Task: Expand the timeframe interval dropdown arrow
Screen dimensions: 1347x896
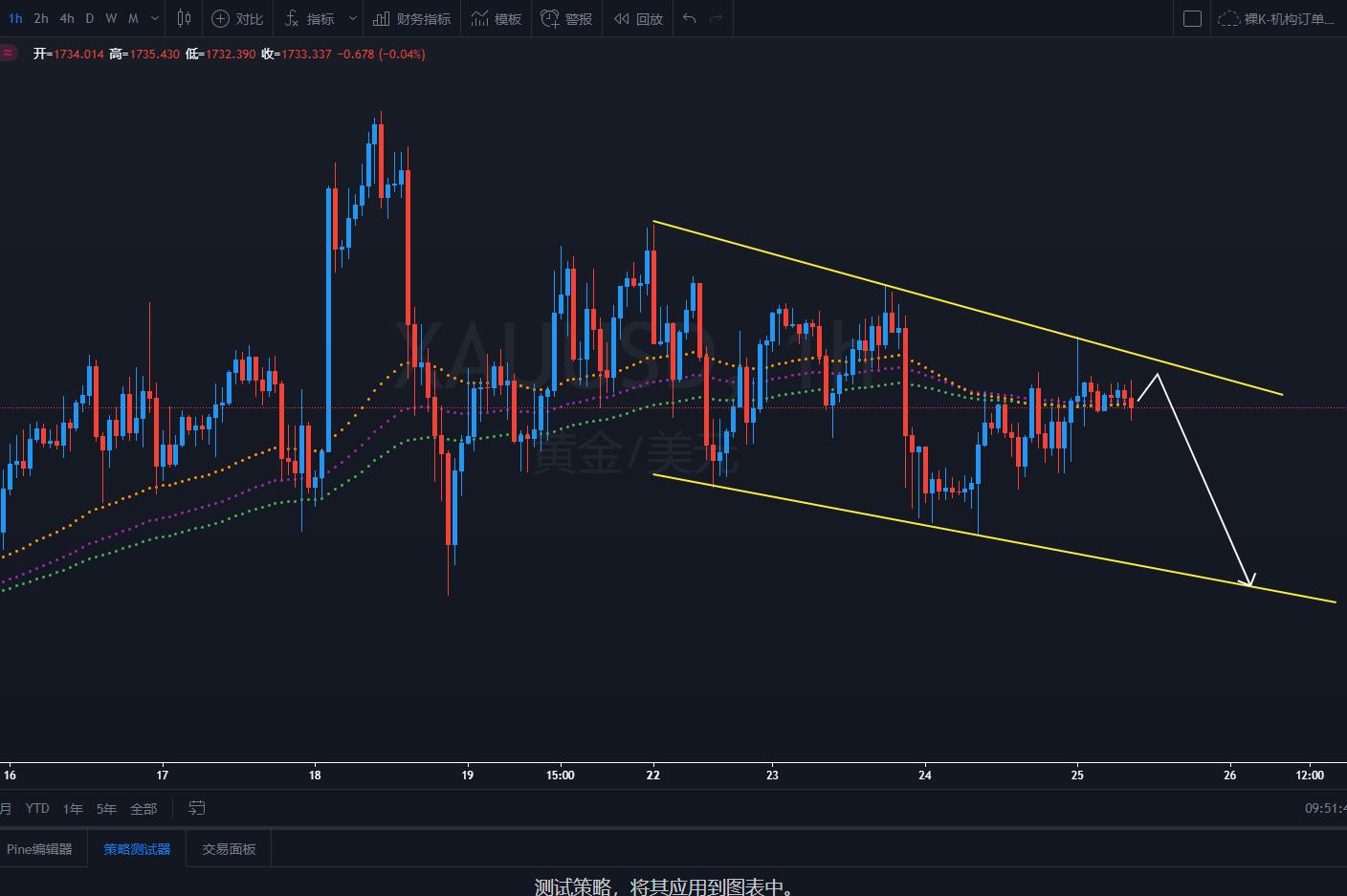Action: [x=155, y=18]
